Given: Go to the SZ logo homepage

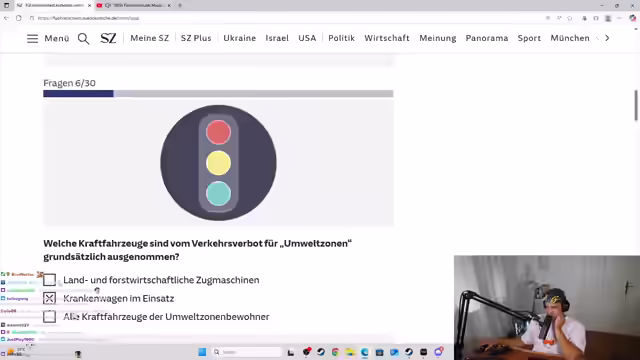Looking at the screenshot, I should coord(108,38).
